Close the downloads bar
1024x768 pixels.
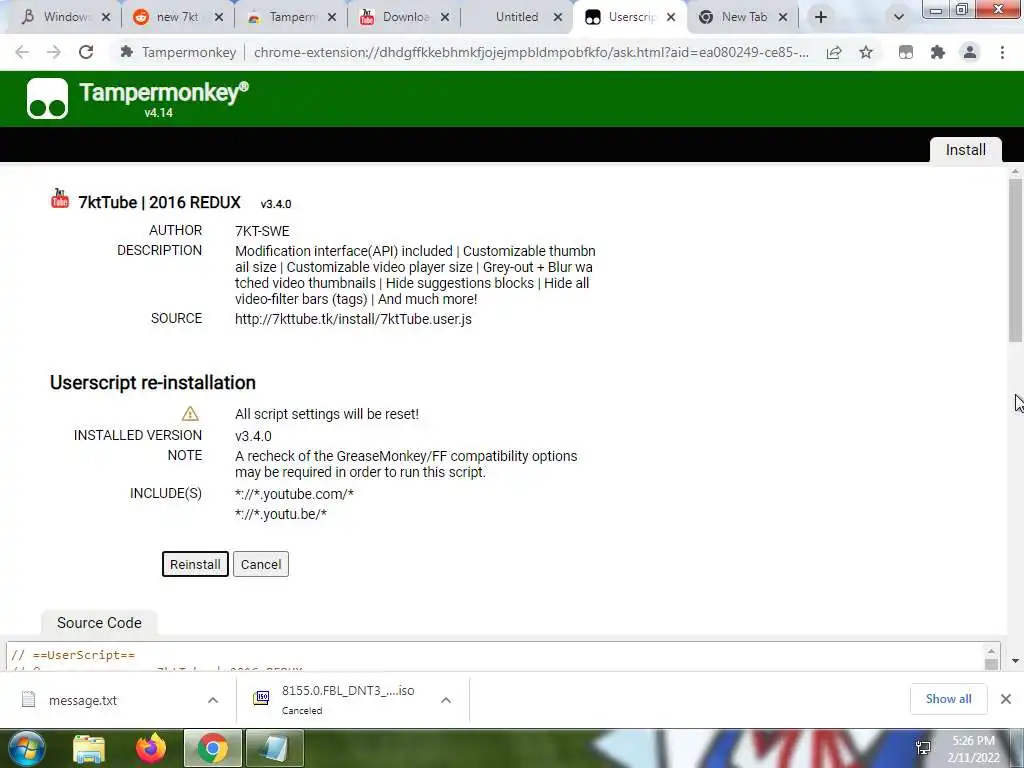point(1006,699)
